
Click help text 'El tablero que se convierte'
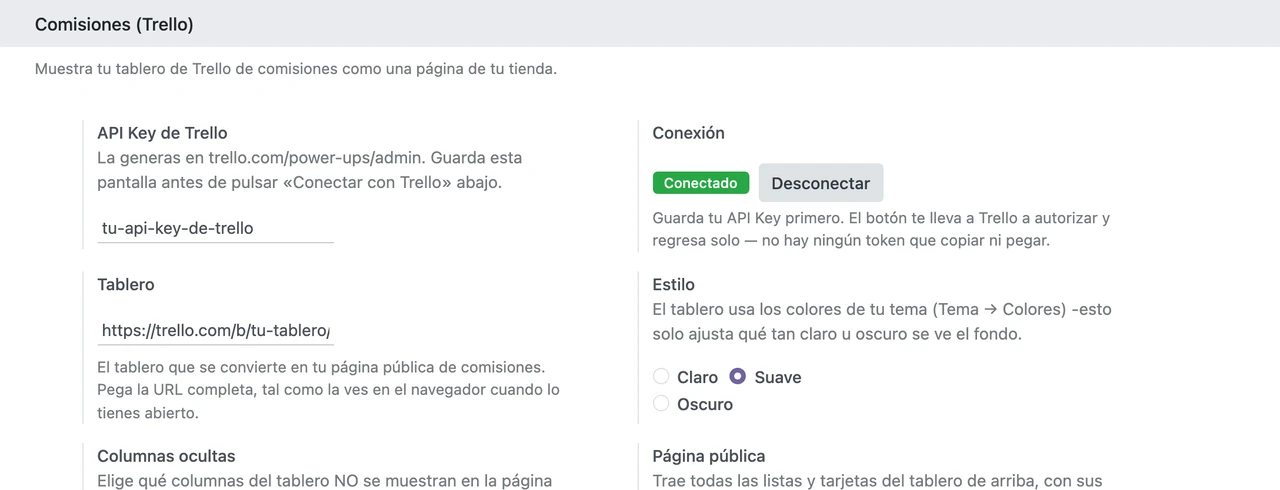click(328, 389)
